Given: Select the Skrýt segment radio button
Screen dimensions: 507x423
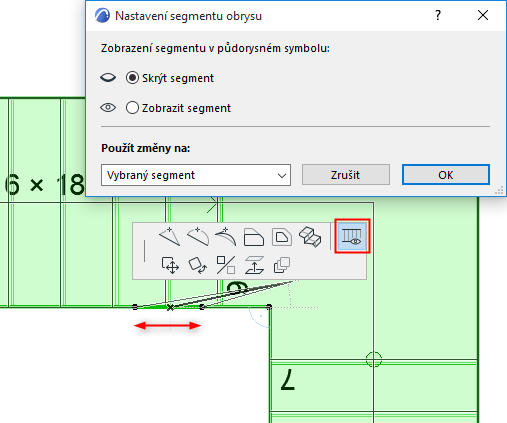Looking at the screenshot, I should click(132, 78).
